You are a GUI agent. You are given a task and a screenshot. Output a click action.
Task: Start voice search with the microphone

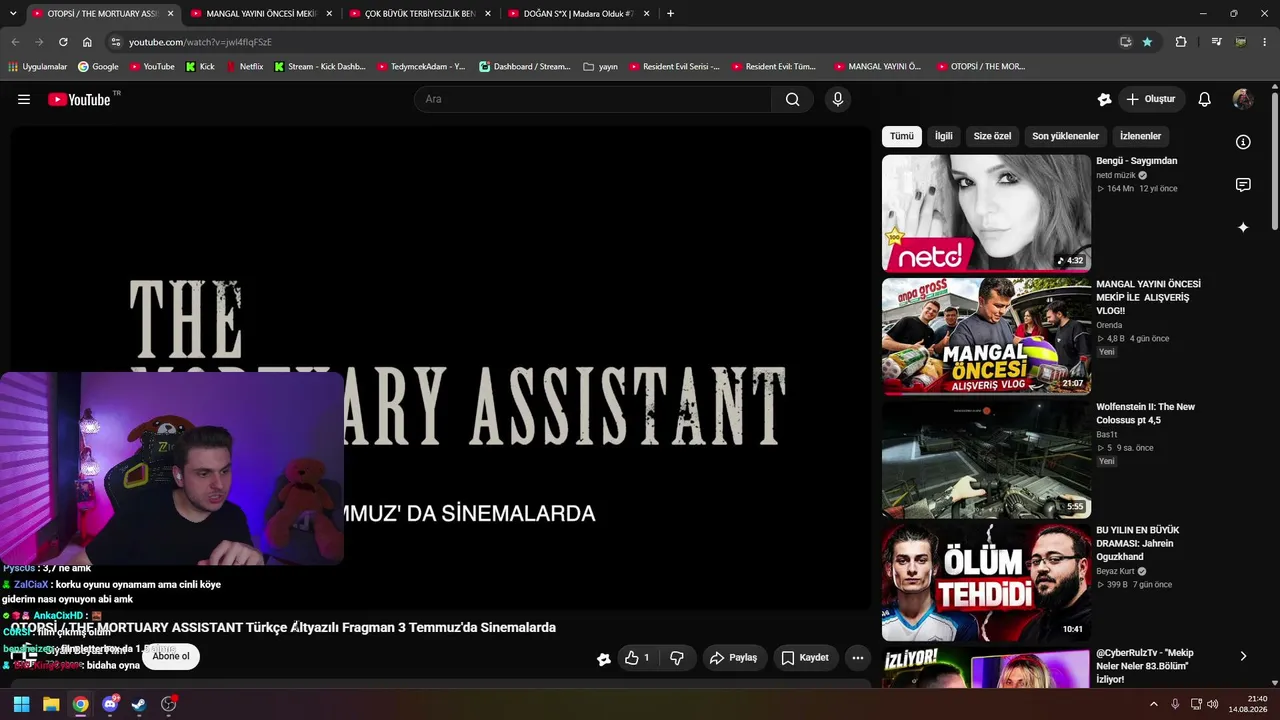tap(838, 99)
